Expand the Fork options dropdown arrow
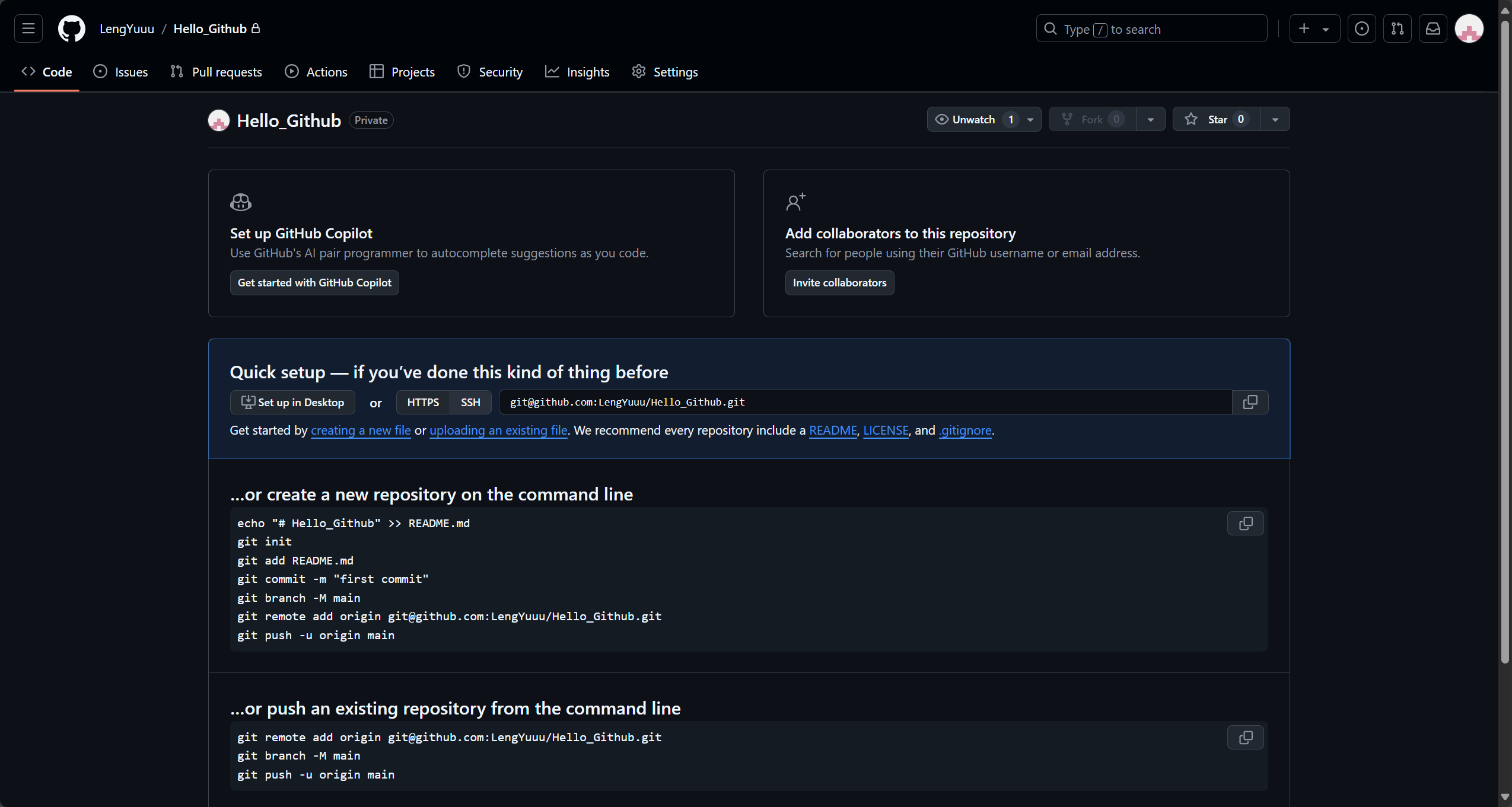This screenshot has width=1512, height=807. pyautogui.click(x=1151, y=119)
